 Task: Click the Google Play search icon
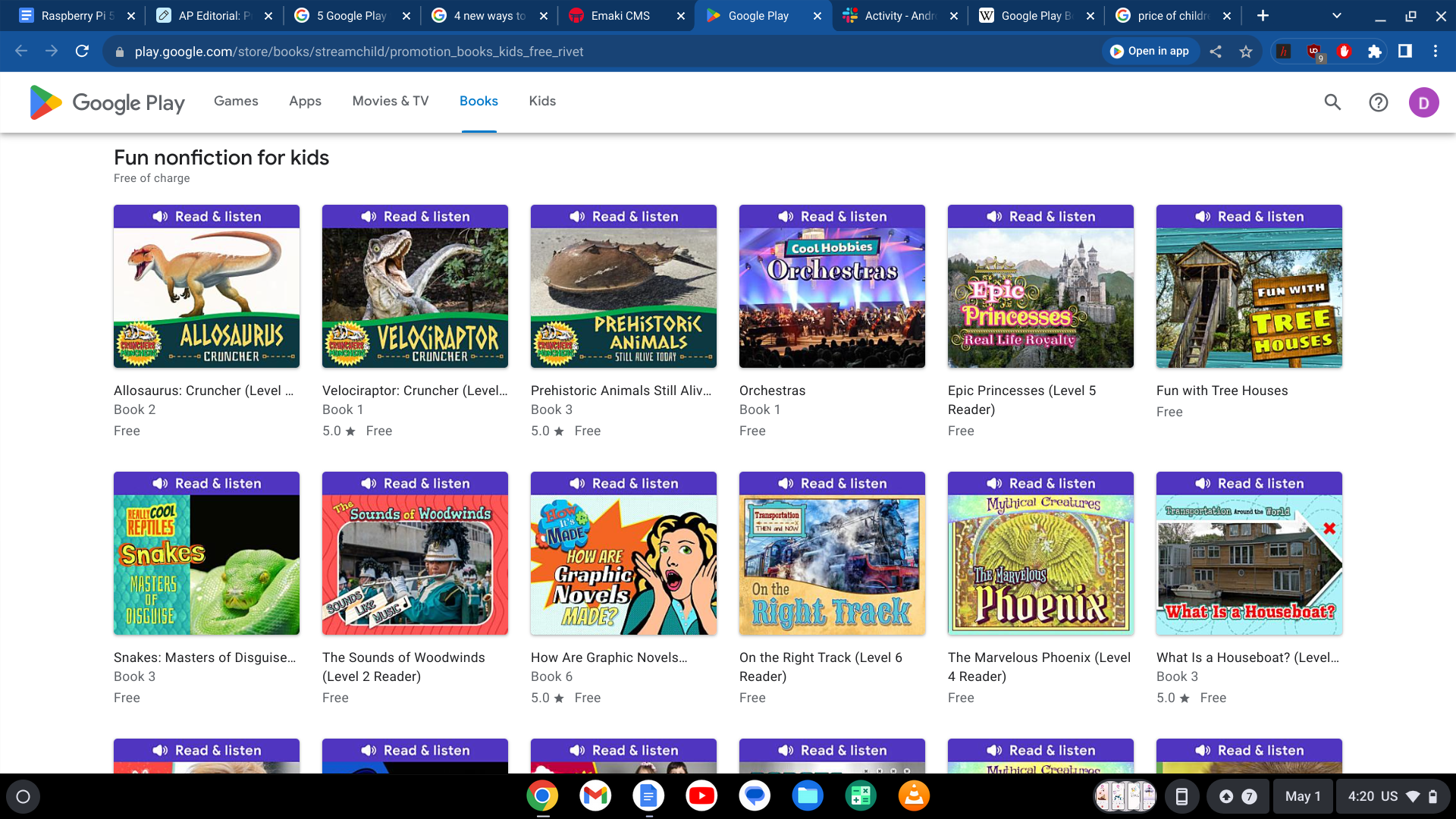pos(1333,102)
